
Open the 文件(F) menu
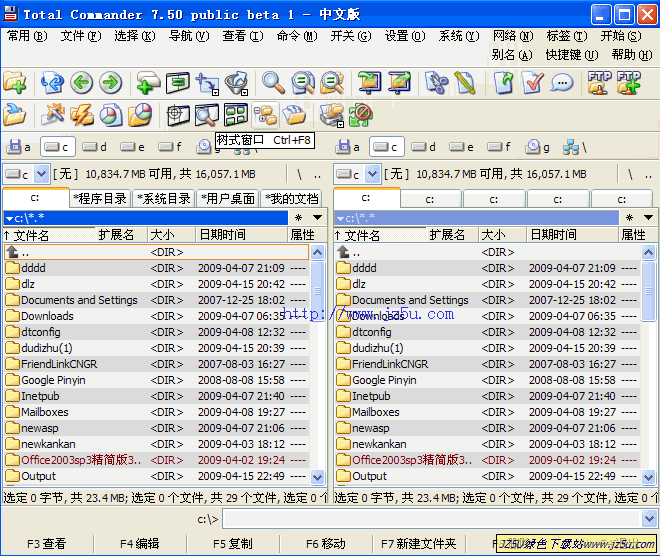pos(81,36)
